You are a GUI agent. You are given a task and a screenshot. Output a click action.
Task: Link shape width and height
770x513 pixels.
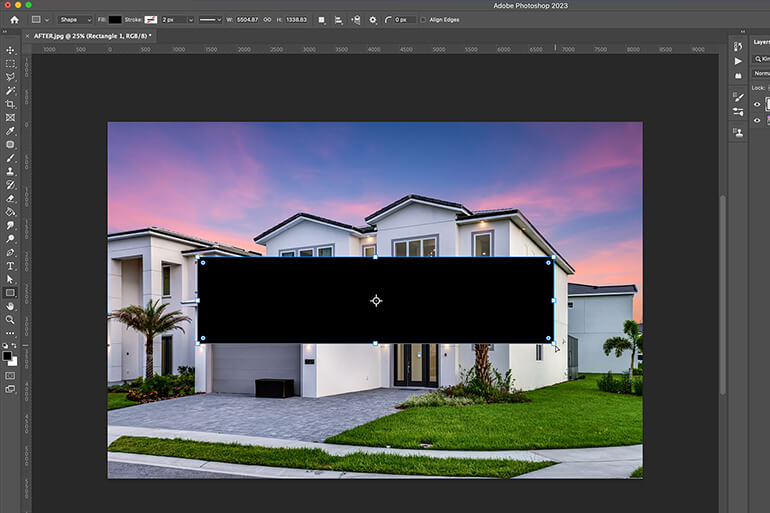click(267, 20)
